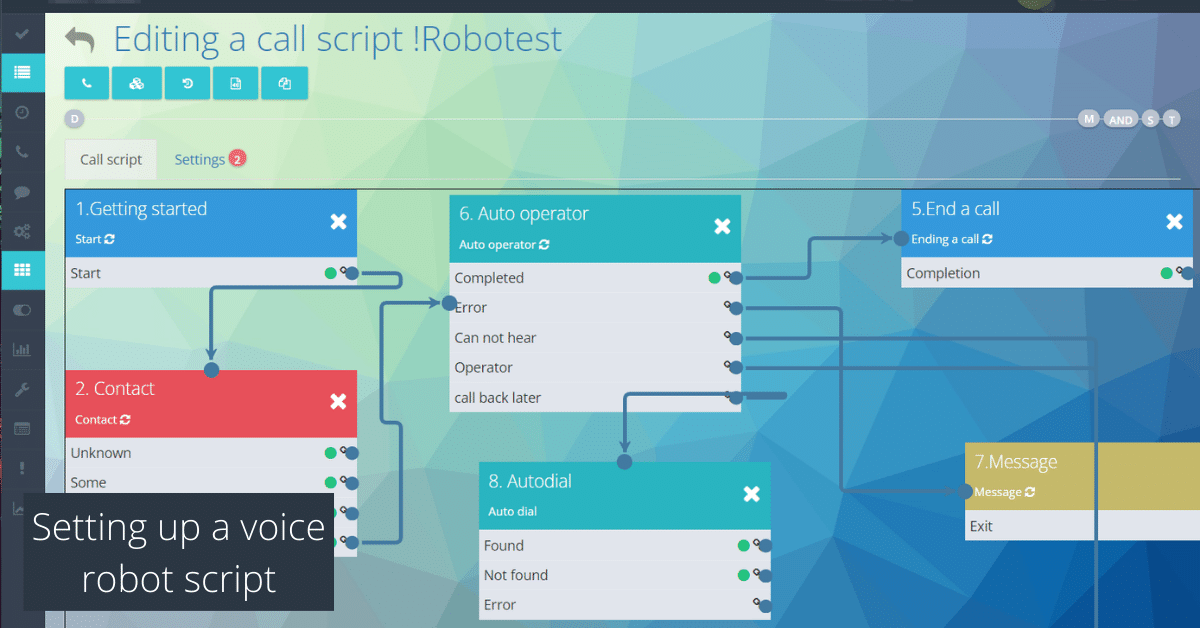1200x628 pixels.
Task: Click the stacked cubes toolbar button
Action: click(x=137, y=84)
